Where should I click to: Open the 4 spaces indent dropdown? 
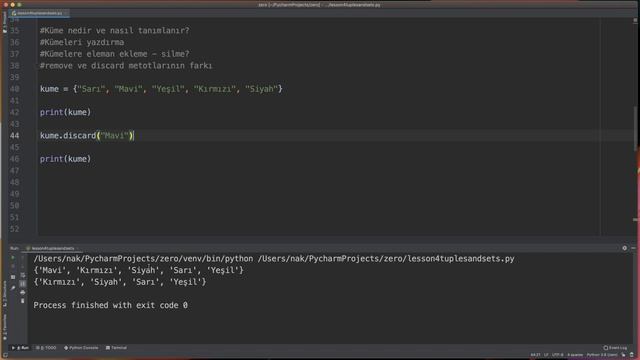[x=575, y=355]
